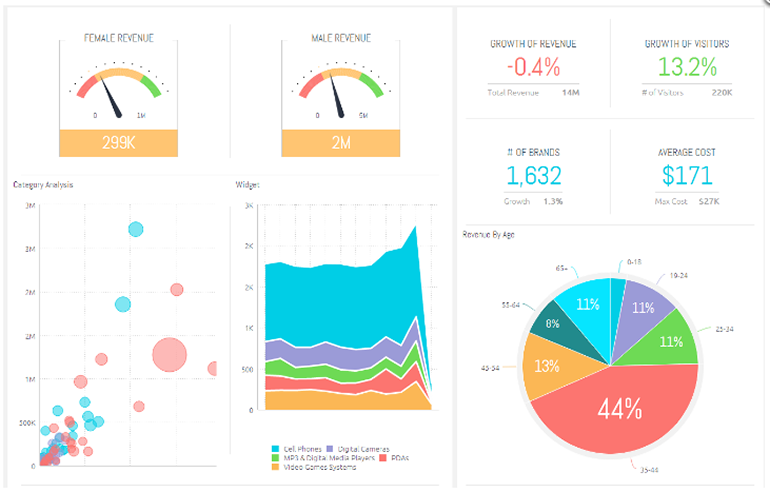The image size is (770, 492).
Task: Open the -0.4% Growth of Revenue indicator
Action: [533, 68]
